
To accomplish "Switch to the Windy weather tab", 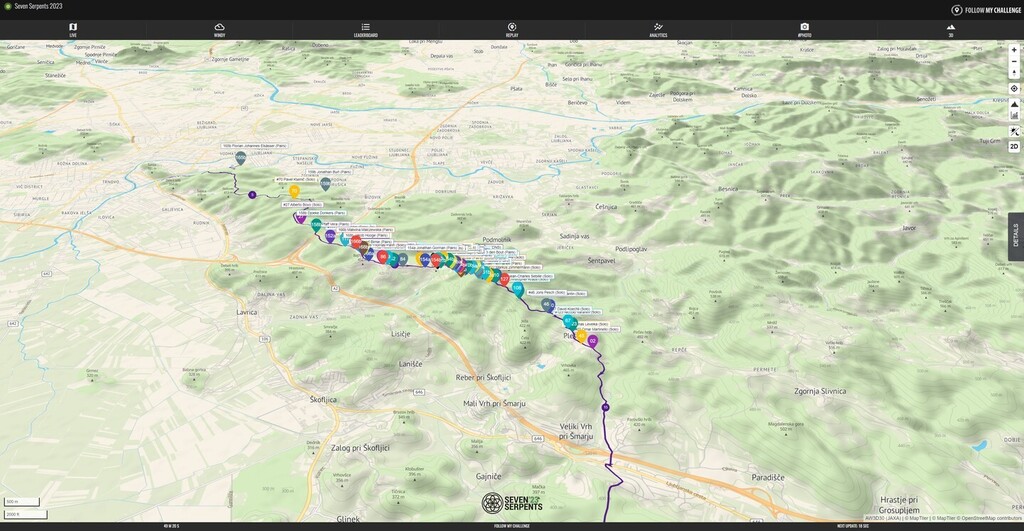I will coord(219,30).
